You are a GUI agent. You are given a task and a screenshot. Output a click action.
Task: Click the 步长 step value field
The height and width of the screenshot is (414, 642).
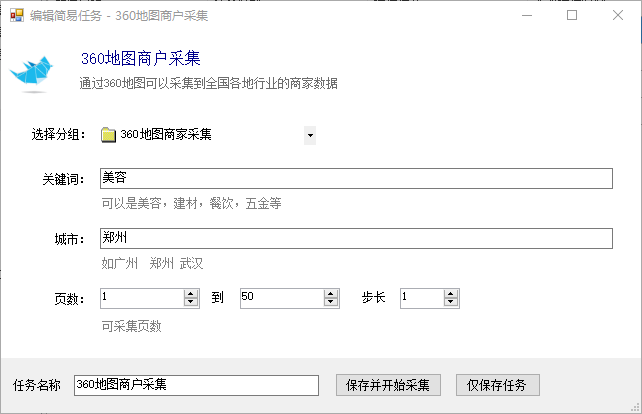422,298
